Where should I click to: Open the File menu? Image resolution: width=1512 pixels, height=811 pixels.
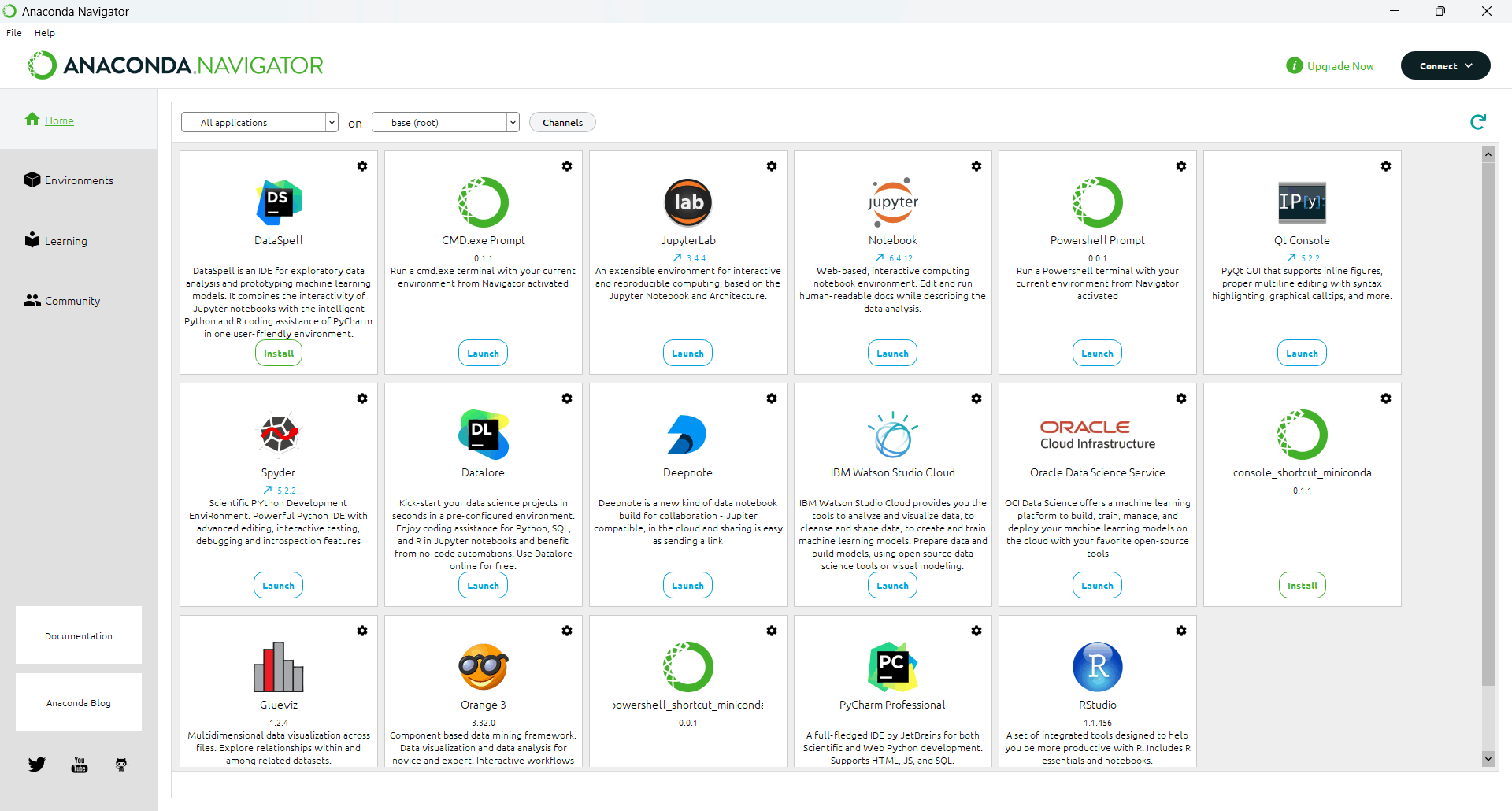tap(14, 33)
